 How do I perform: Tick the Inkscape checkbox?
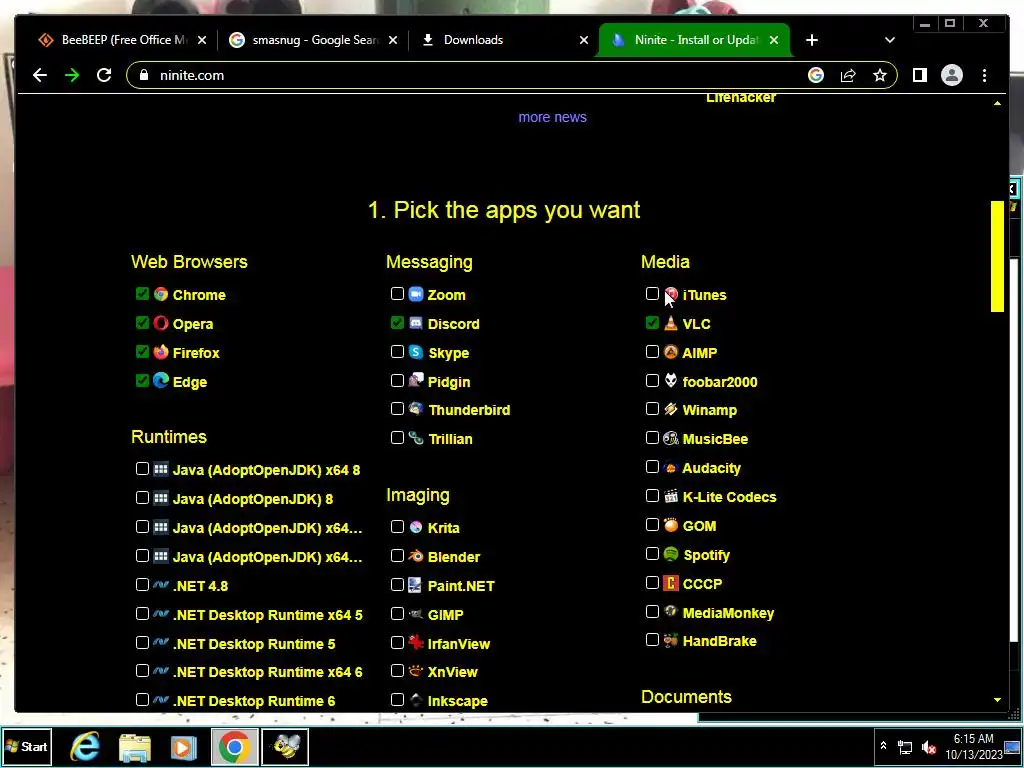coord(397,699)
